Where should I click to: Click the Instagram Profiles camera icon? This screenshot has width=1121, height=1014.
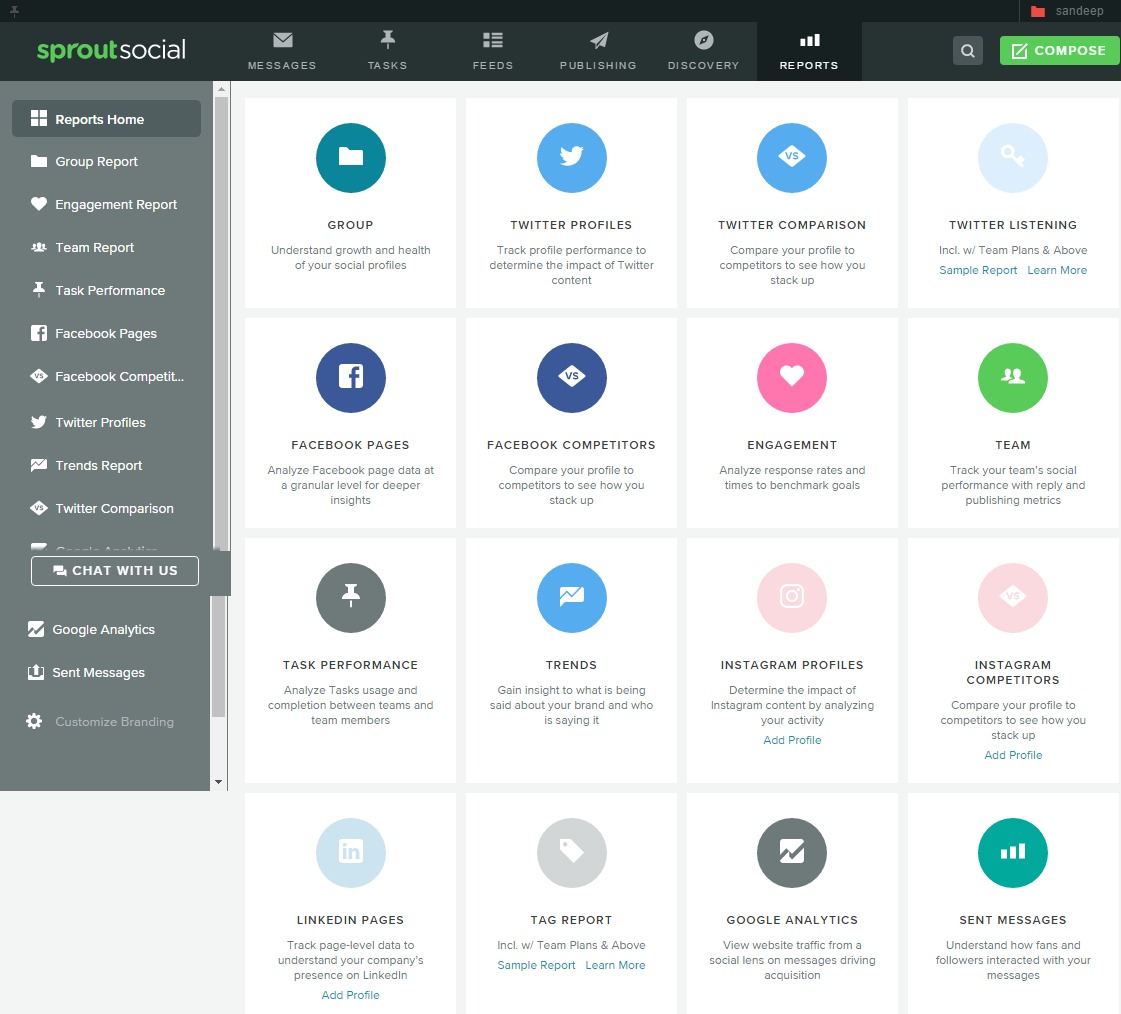[791, 597]
